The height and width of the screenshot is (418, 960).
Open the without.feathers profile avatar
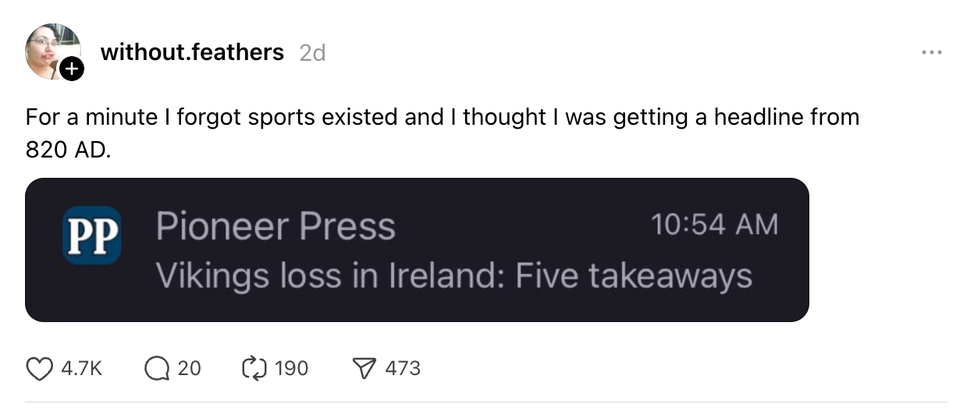[x=50, y=50]
